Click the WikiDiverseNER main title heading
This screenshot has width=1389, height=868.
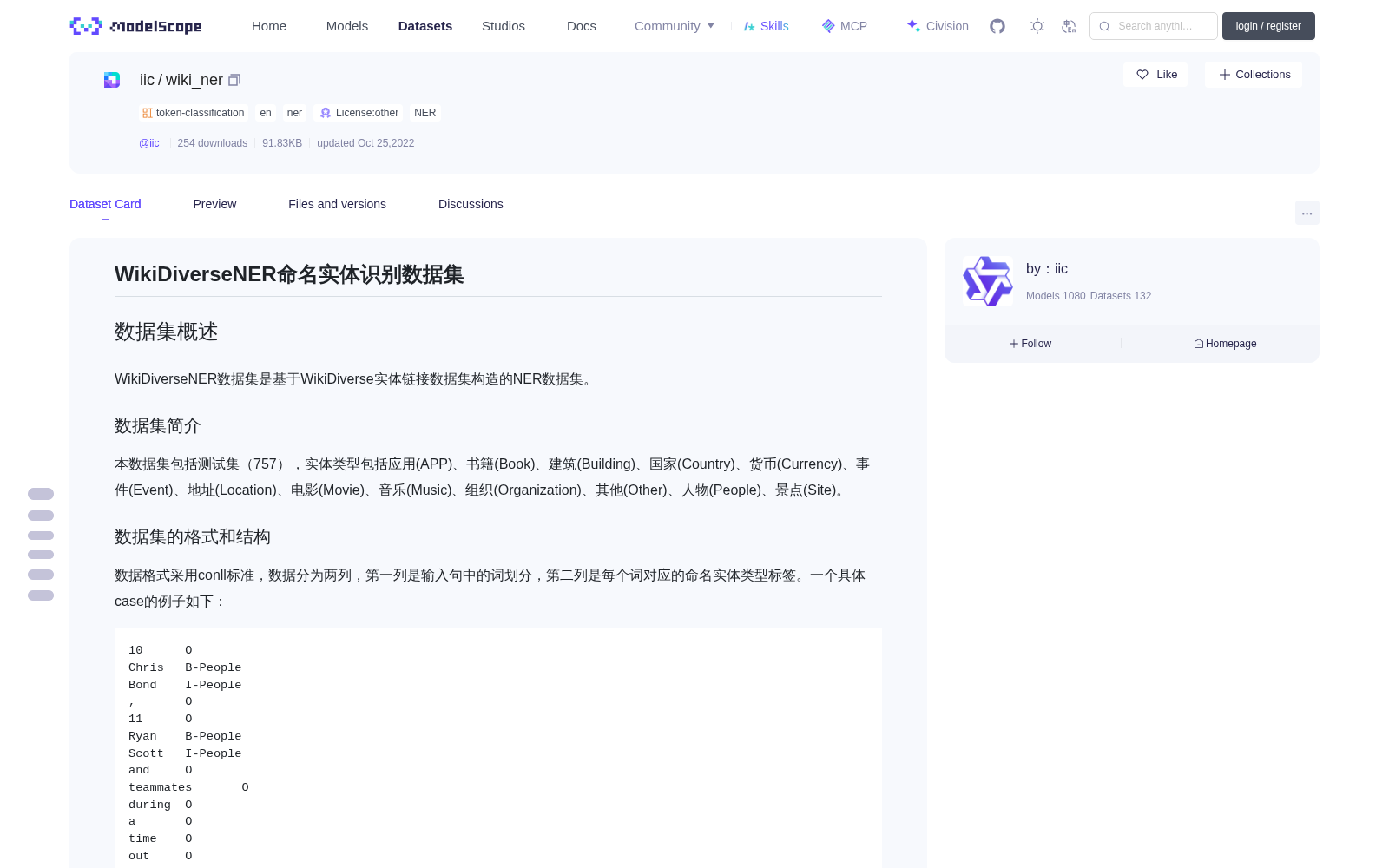coord(289,274)
